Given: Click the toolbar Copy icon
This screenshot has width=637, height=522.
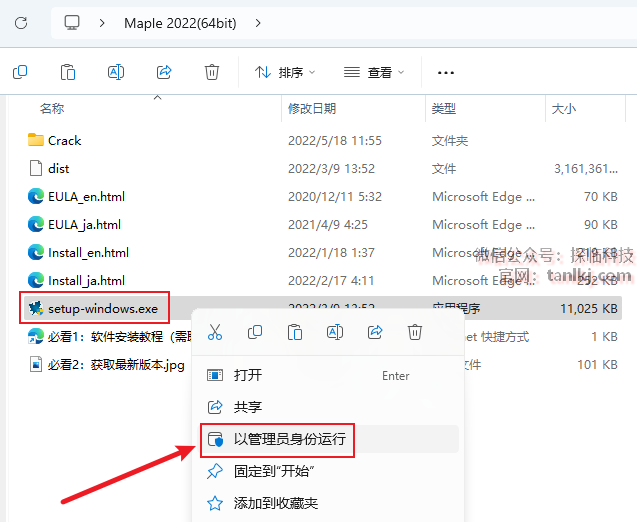Looking at the screenshot, I should [x=20, y=72].
